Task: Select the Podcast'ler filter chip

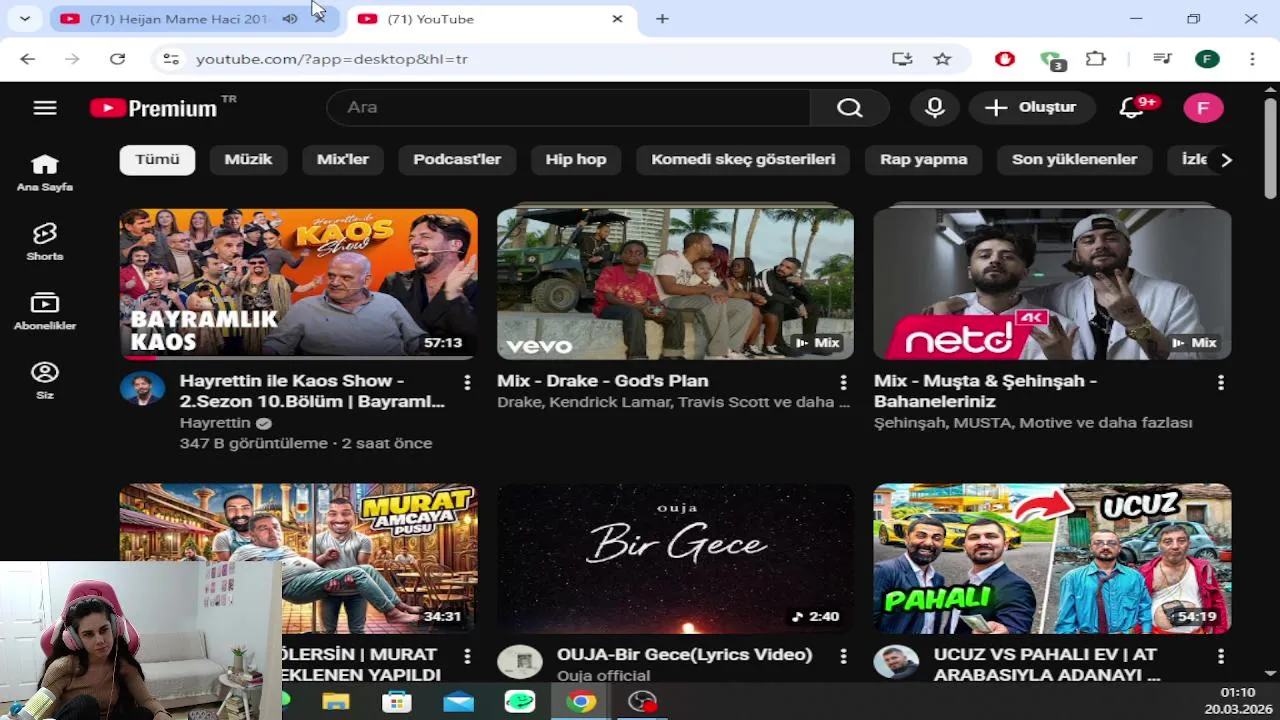Action: (x=457, y=160)
